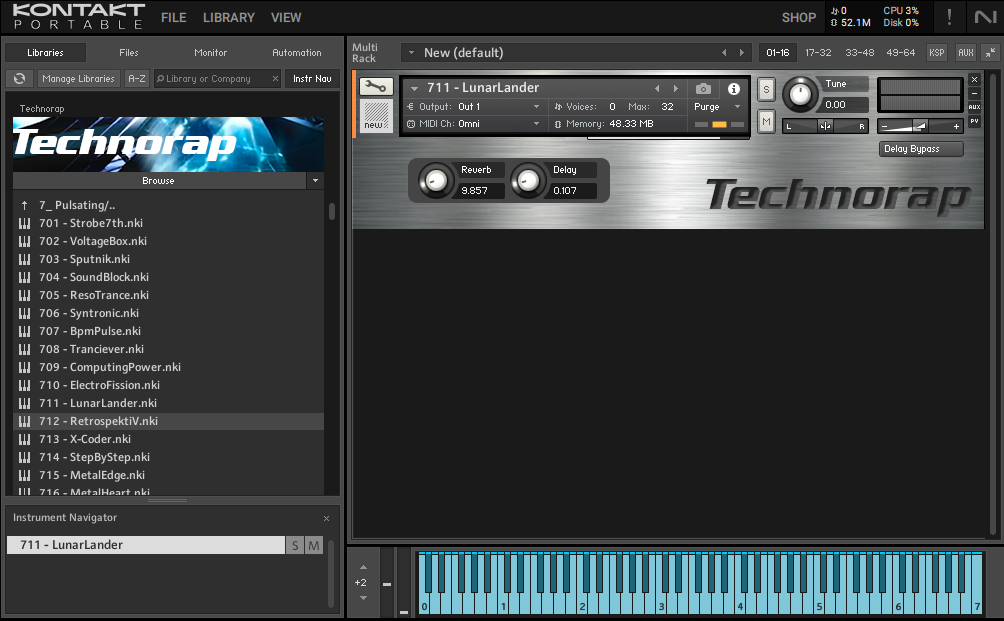Switch to the Libraries tab
The image size is (1004, 621).
(45, 52)
